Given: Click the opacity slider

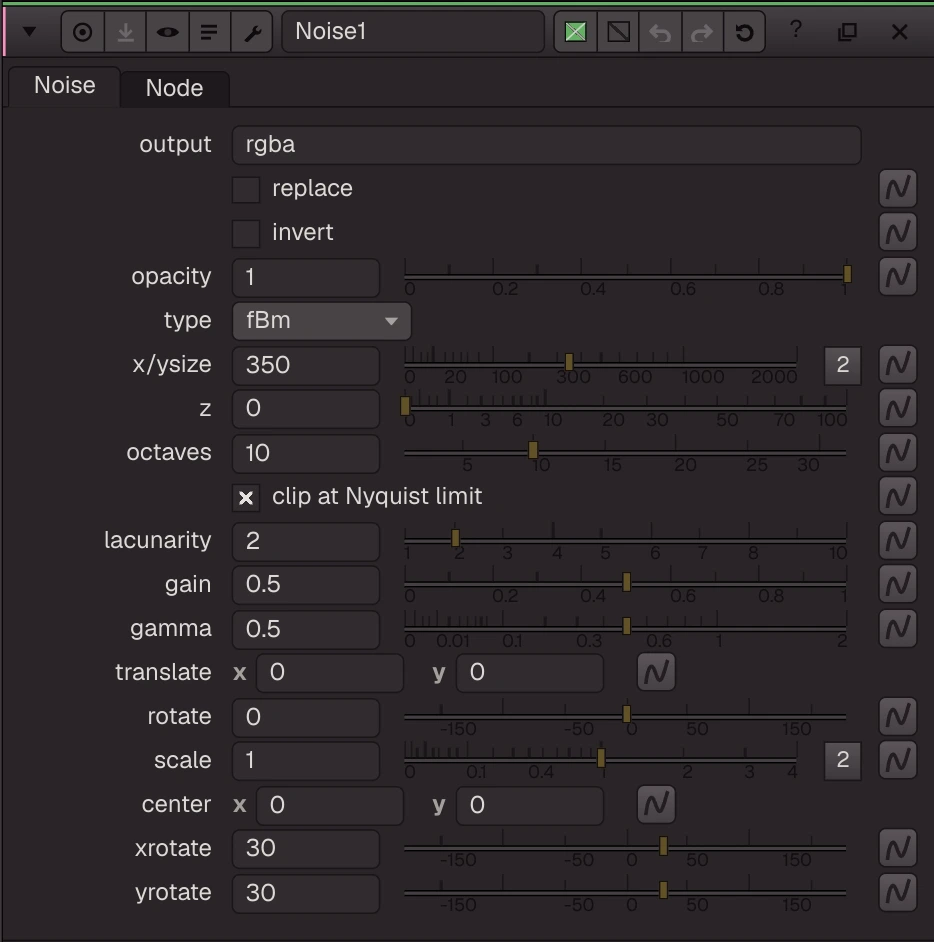Looking at the screenshot, I should tap(625, 276).
